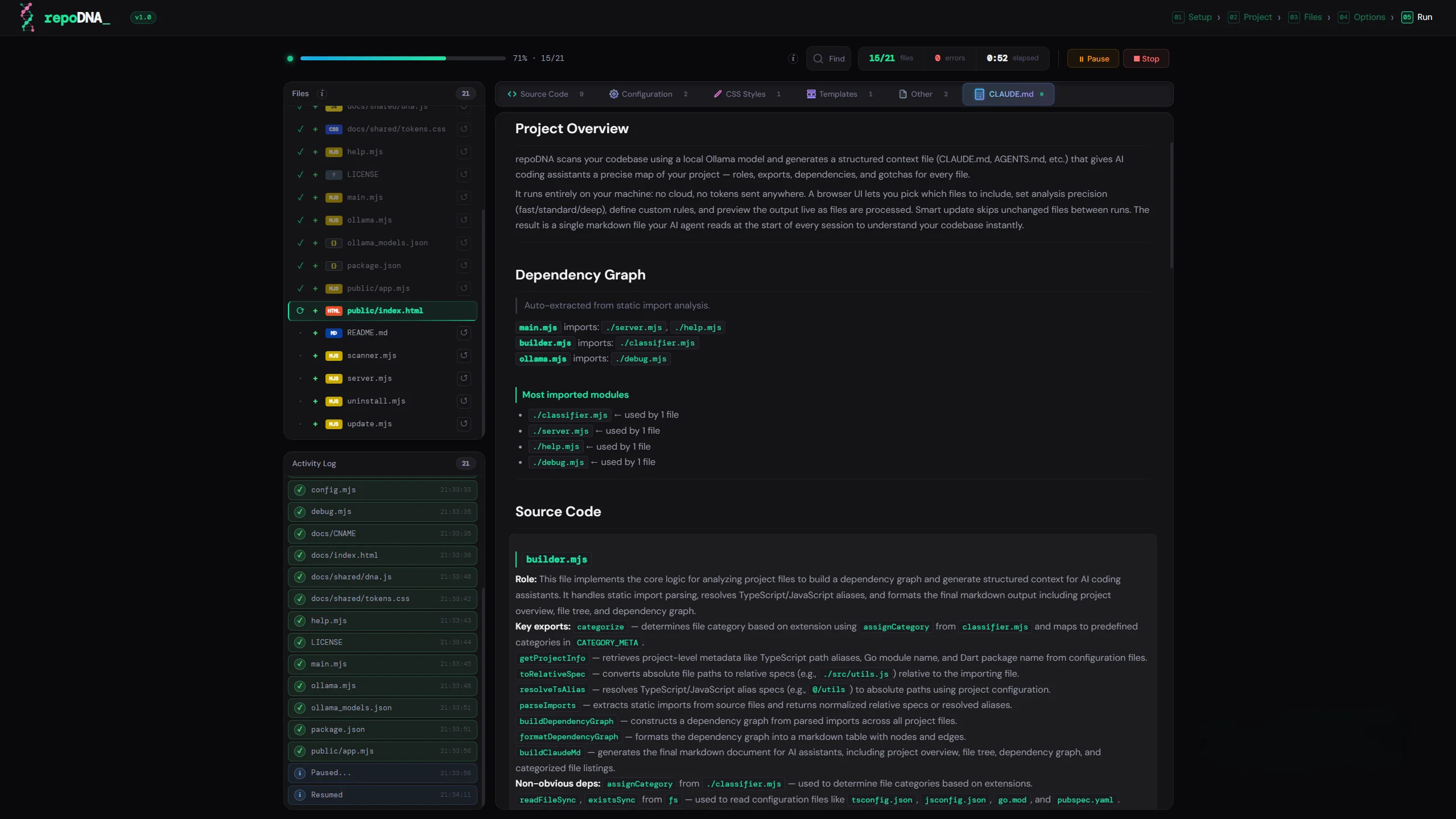Select the public/index.html file row
The height and width of the screenshot is (819, 1456).
click(382, 311)
